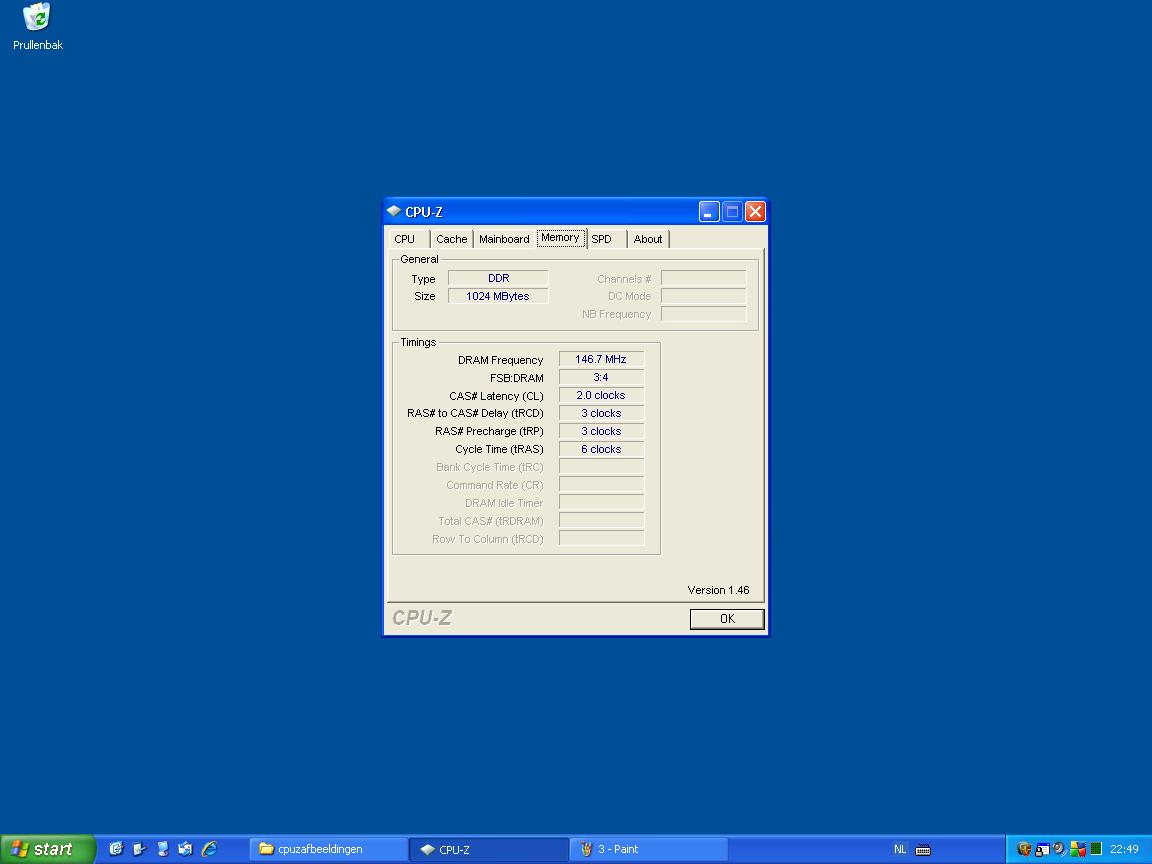
Task: Click the empty Bank Cycle Time field
Action: click(601, 467)
